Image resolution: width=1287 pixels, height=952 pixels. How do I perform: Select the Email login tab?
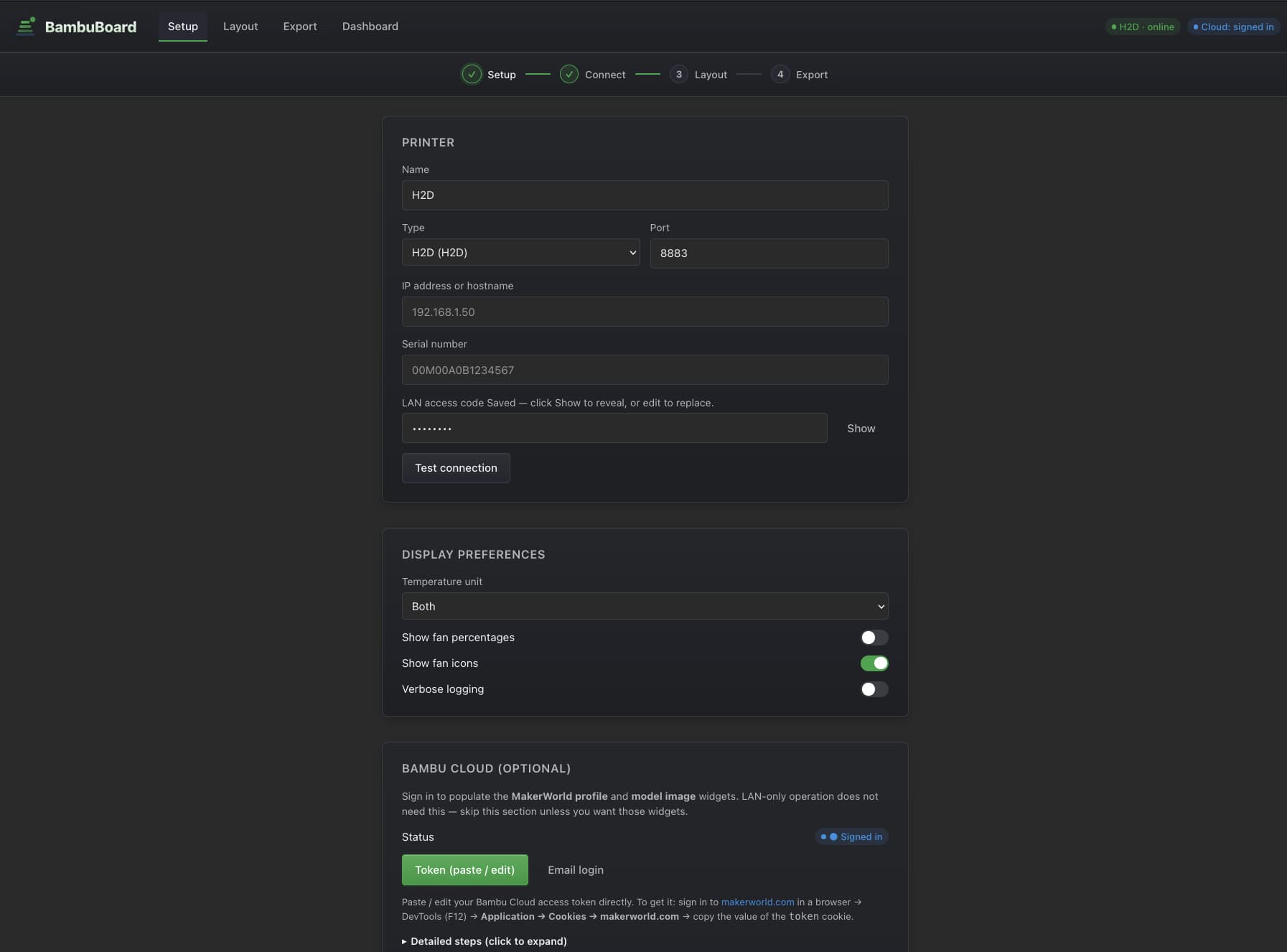pos(576,870)
